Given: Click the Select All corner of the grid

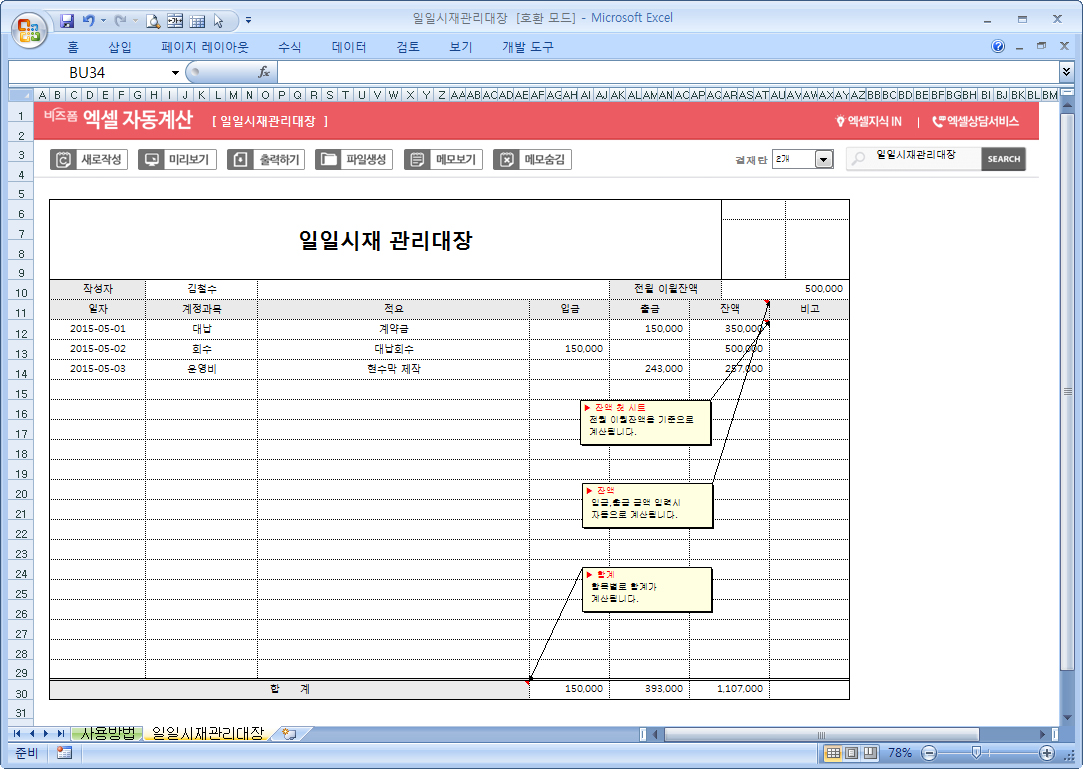Looking at the screenshot, I should coord(21,95).
